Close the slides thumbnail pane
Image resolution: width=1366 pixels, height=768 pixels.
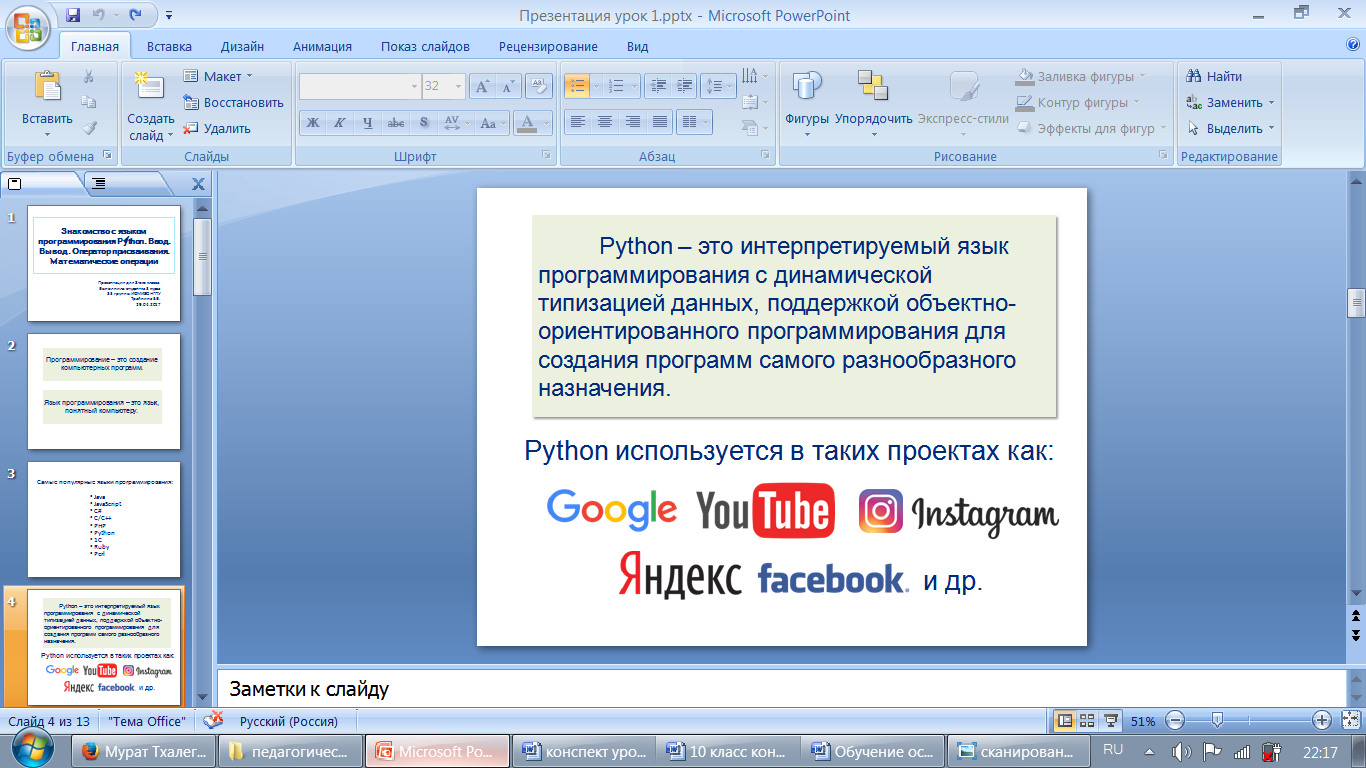(x=198, y=184)
